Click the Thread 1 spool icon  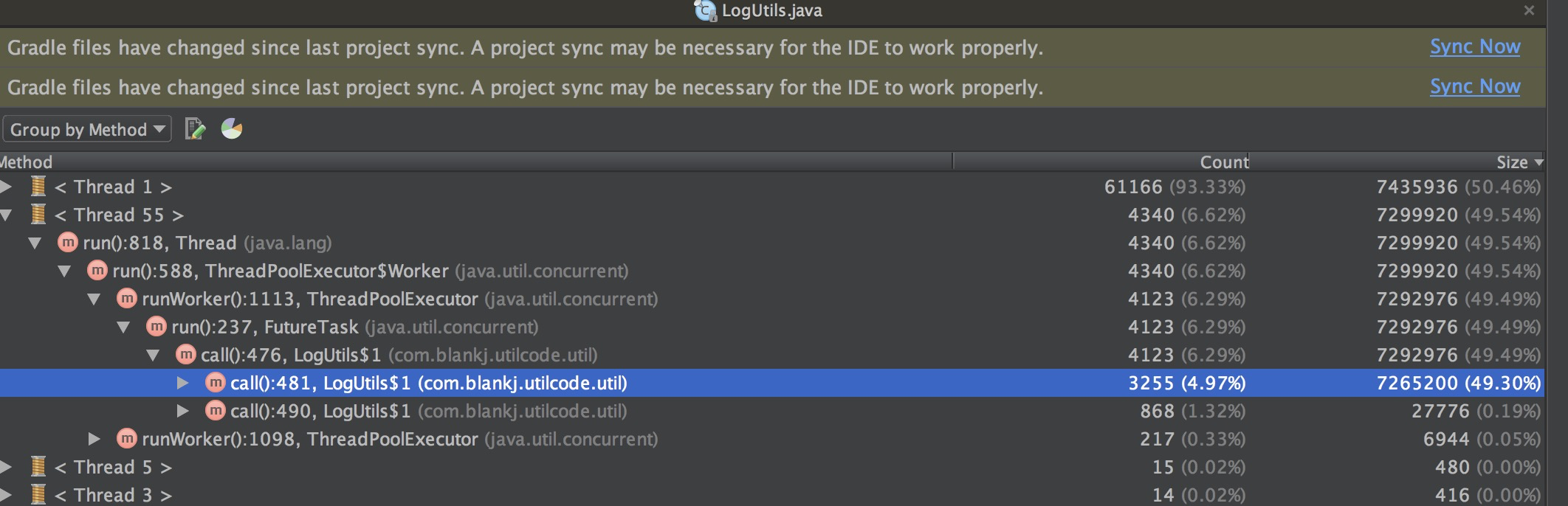pyautogui.click(x=38, y=187)
